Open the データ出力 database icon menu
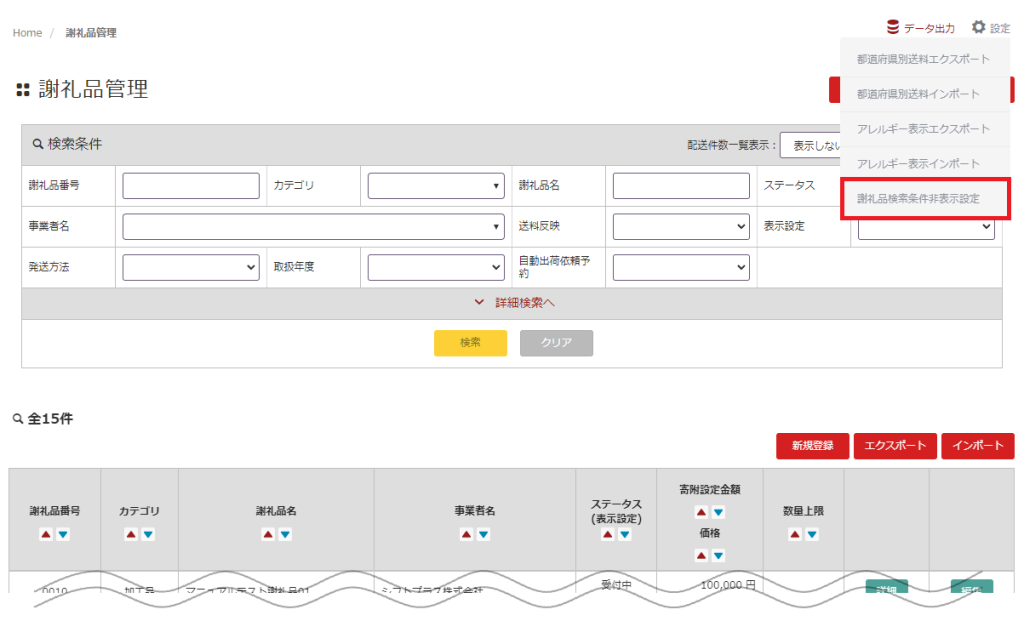The image size is (1024, 621). point(895,28)
